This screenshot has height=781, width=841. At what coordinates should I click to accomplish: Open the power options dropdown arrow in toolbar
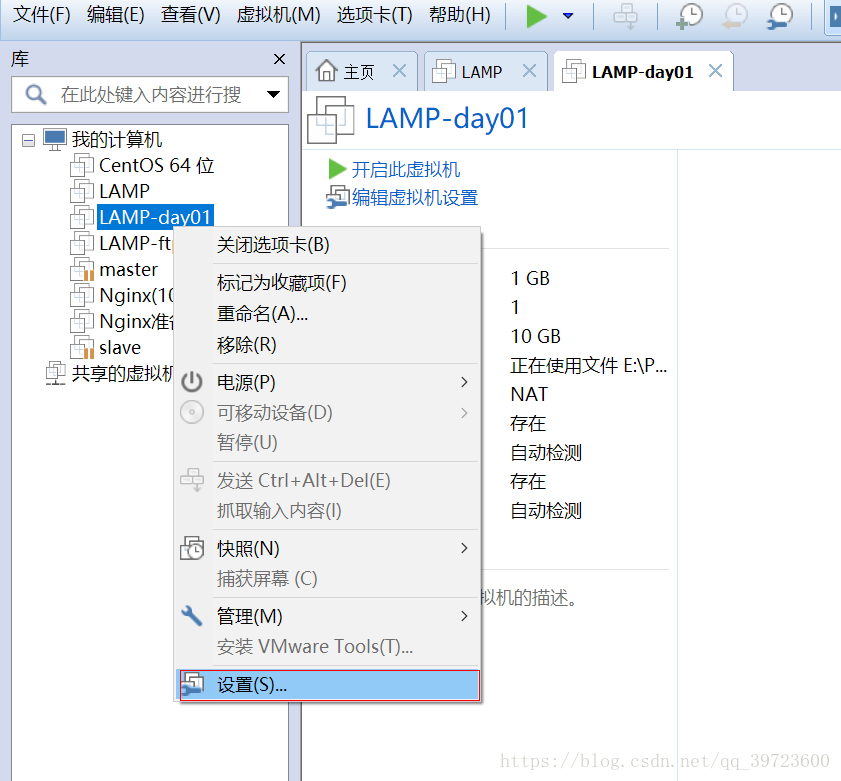(568, 16)
